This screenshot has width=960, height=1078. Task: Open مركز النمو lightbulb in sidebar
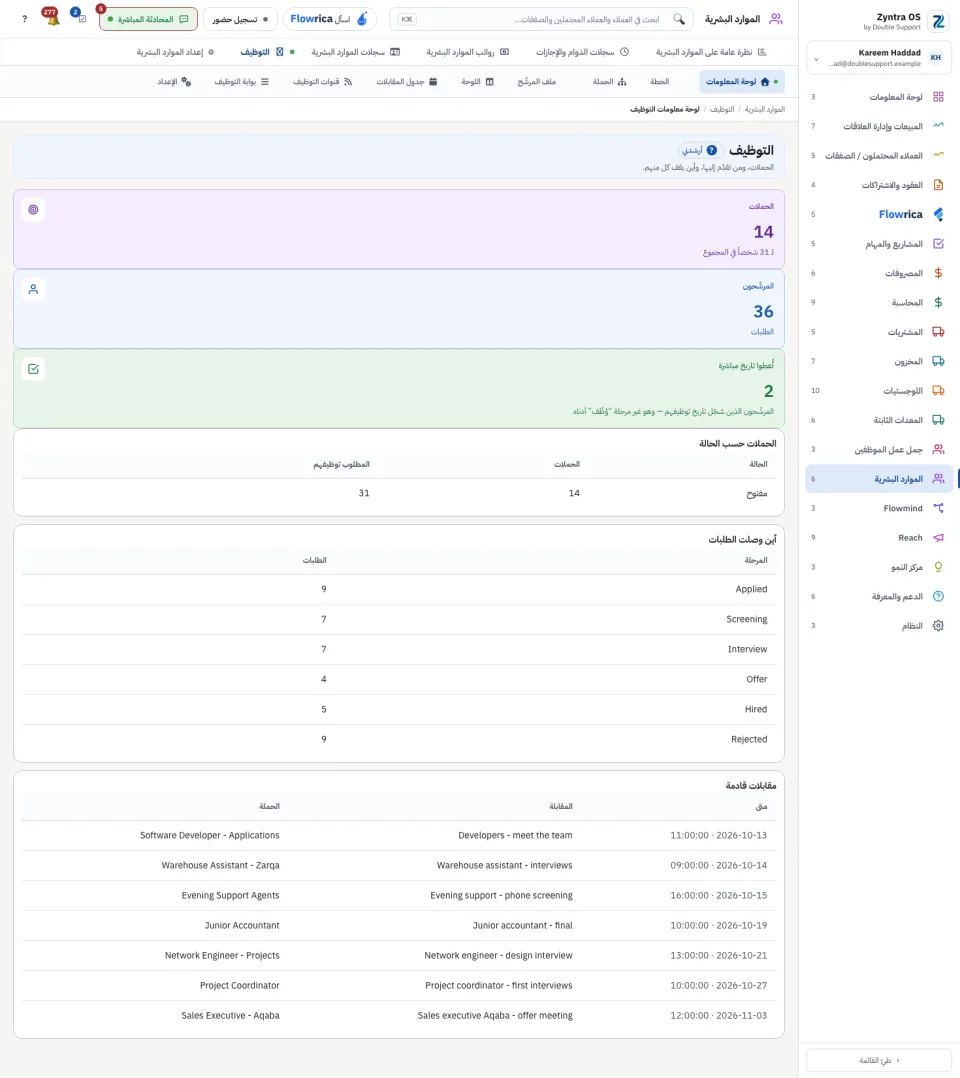coord(938,567)
